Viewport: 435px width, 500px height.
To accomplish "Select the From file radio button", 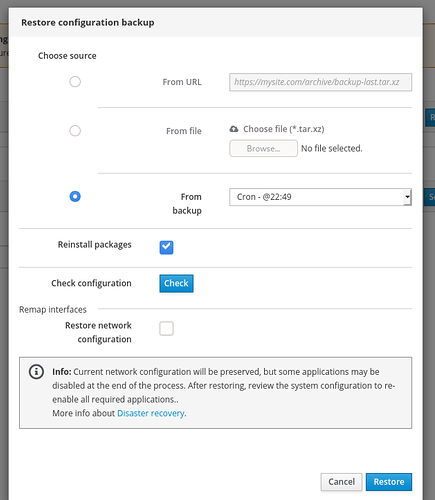I will (75, 131).
